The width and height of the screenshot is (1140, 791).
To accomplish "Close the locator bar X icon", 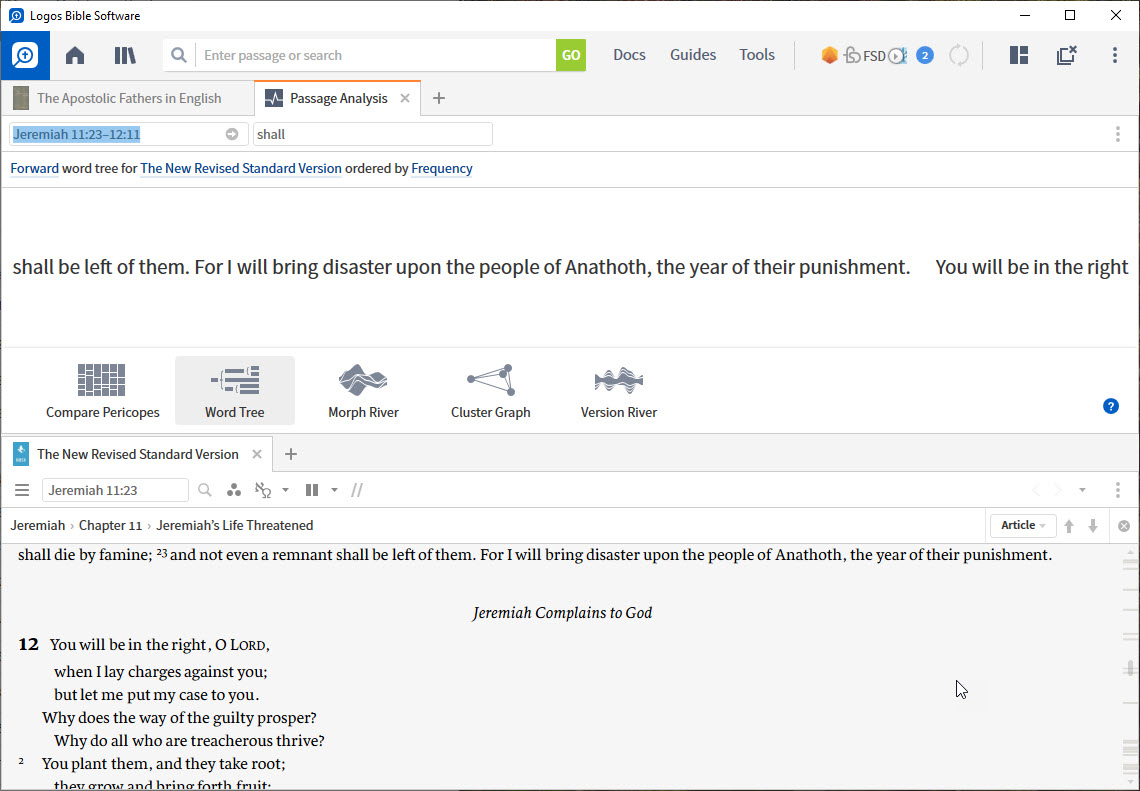I will coord(1124,526).
